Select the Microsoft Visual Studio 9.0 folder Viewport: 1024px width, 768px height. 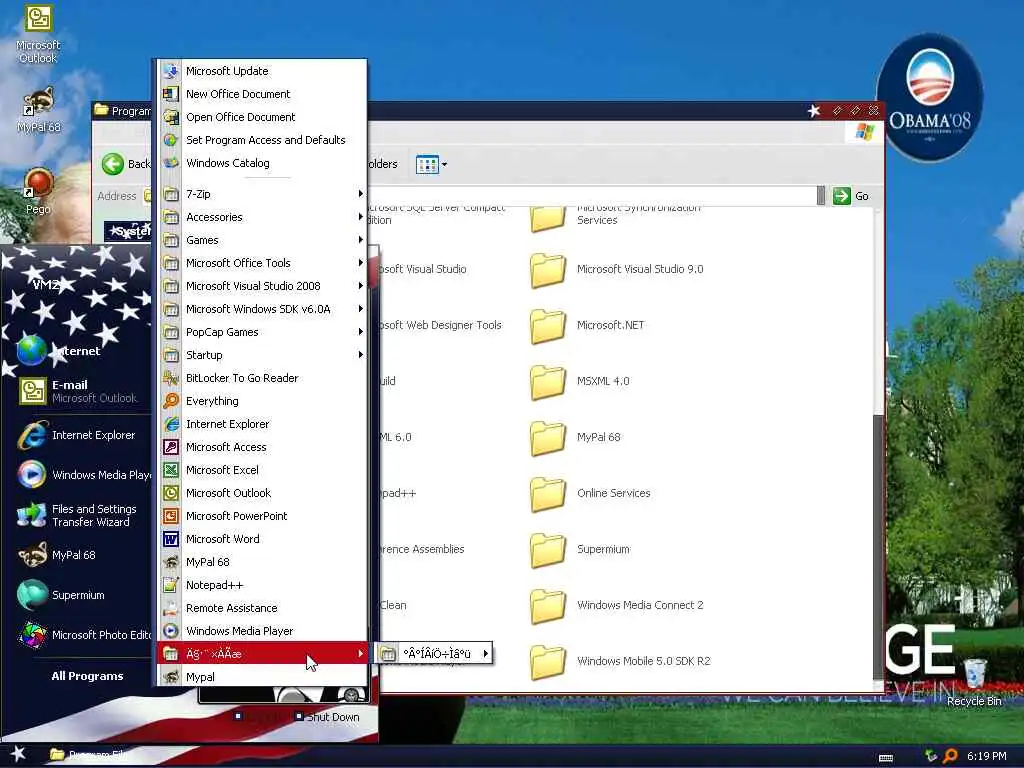616,269
